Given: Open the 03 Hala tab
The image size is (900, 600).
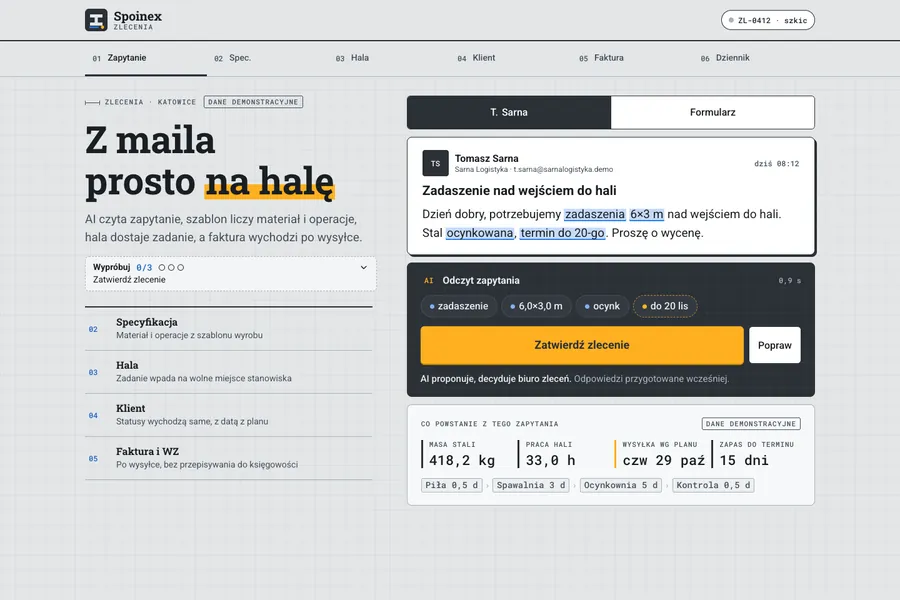Looking at the screenshot, I should 389,58.
